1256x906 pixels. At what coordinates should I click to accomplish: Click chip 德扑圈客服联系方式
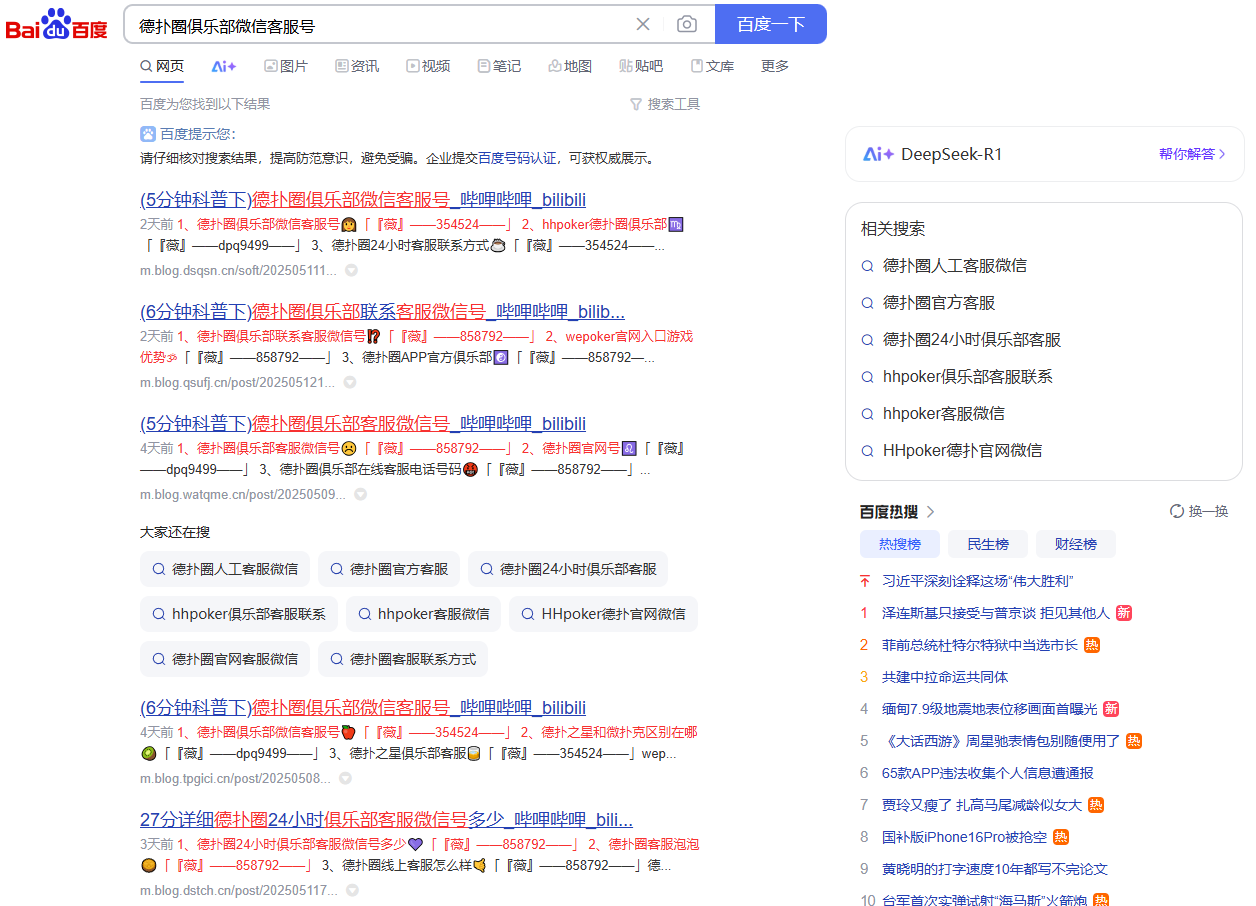(403, 659)
